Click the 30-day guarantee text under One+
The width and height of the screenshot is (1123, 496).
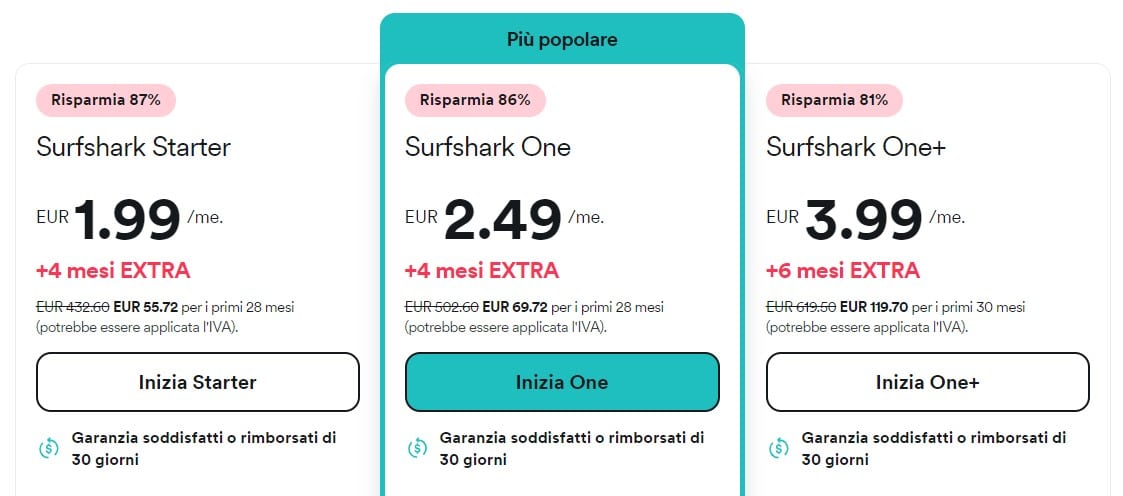[x=934, y=448]
